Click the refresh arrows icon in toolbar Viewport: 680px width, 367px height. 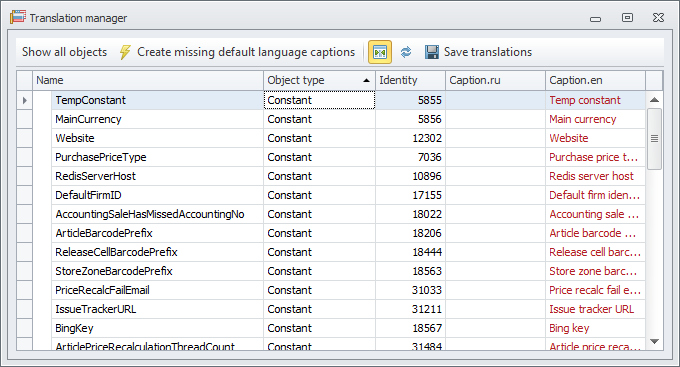pos(406,52)
